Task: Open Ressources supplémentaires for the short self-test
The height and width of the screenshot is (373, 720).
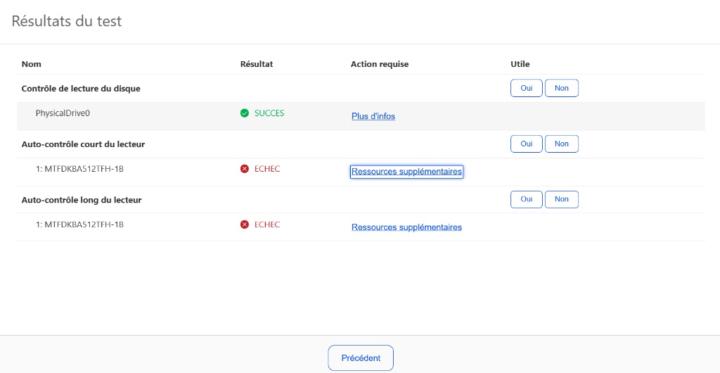Action: [406, 172]
